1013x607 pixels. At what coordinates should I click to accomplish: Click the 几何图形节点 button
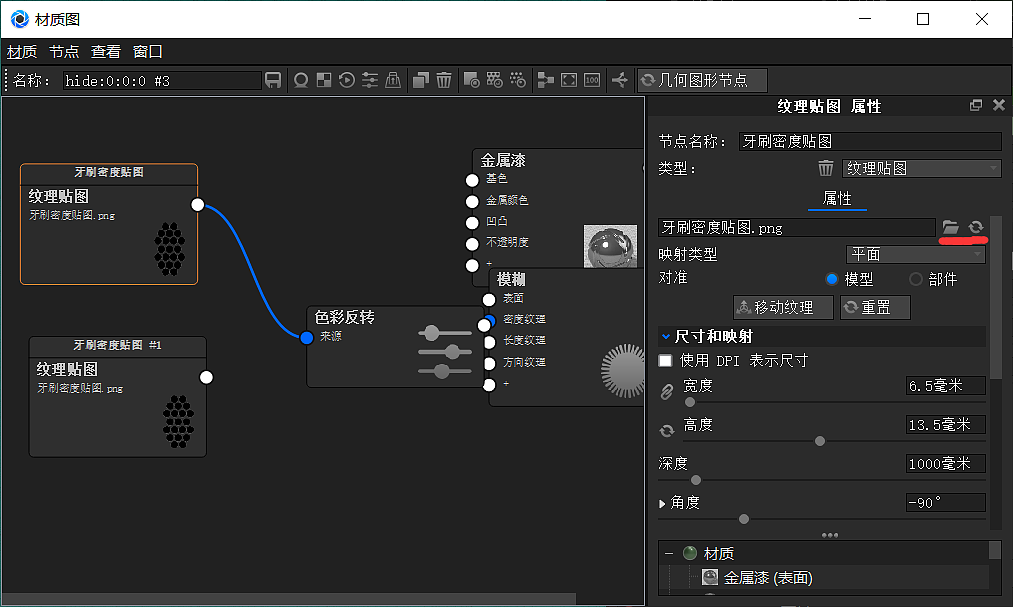pyautogui.click(x=702, y=80)
